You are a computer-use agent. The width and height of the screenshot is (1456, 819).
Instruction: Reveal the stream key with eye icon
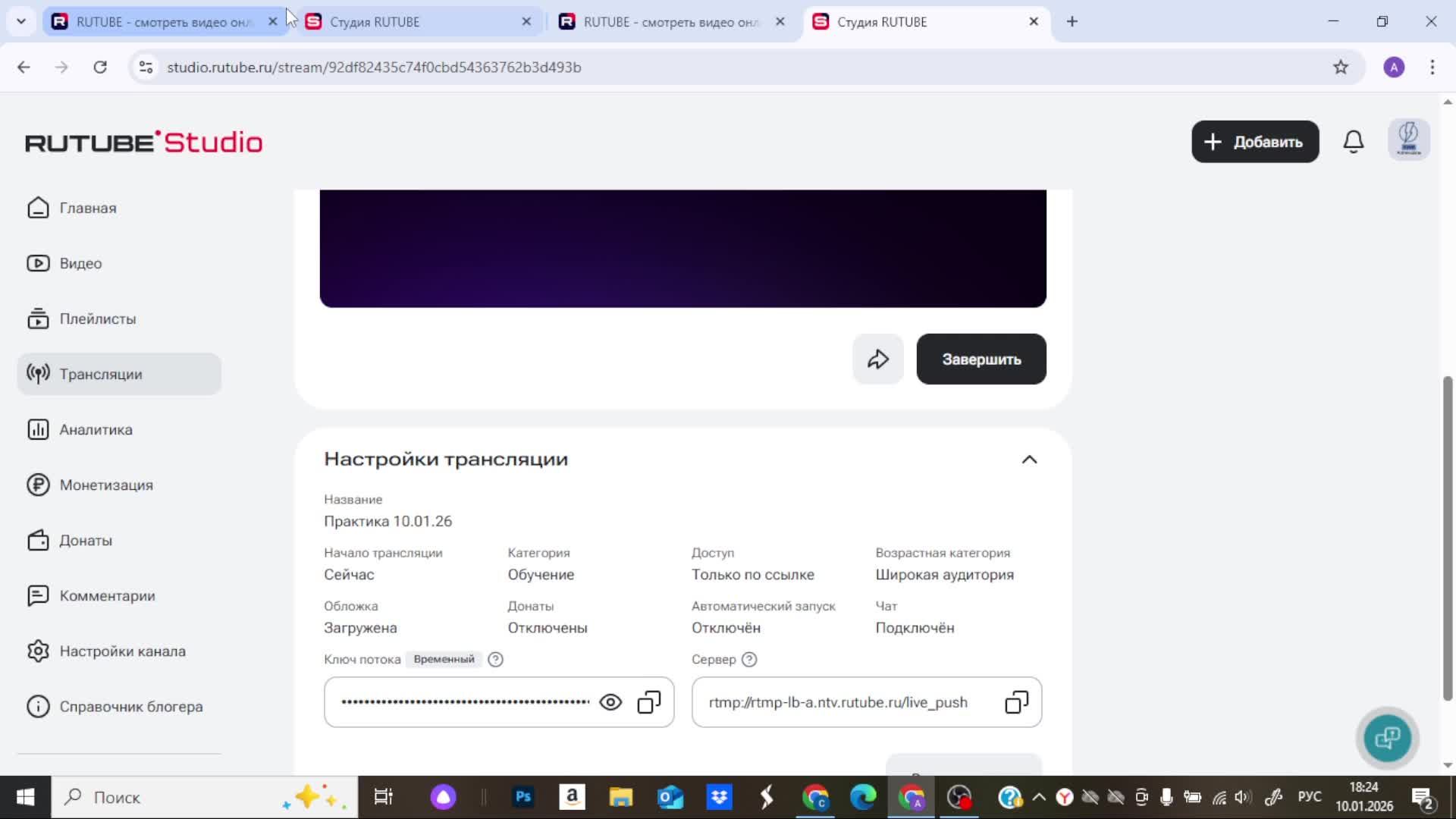610,702
